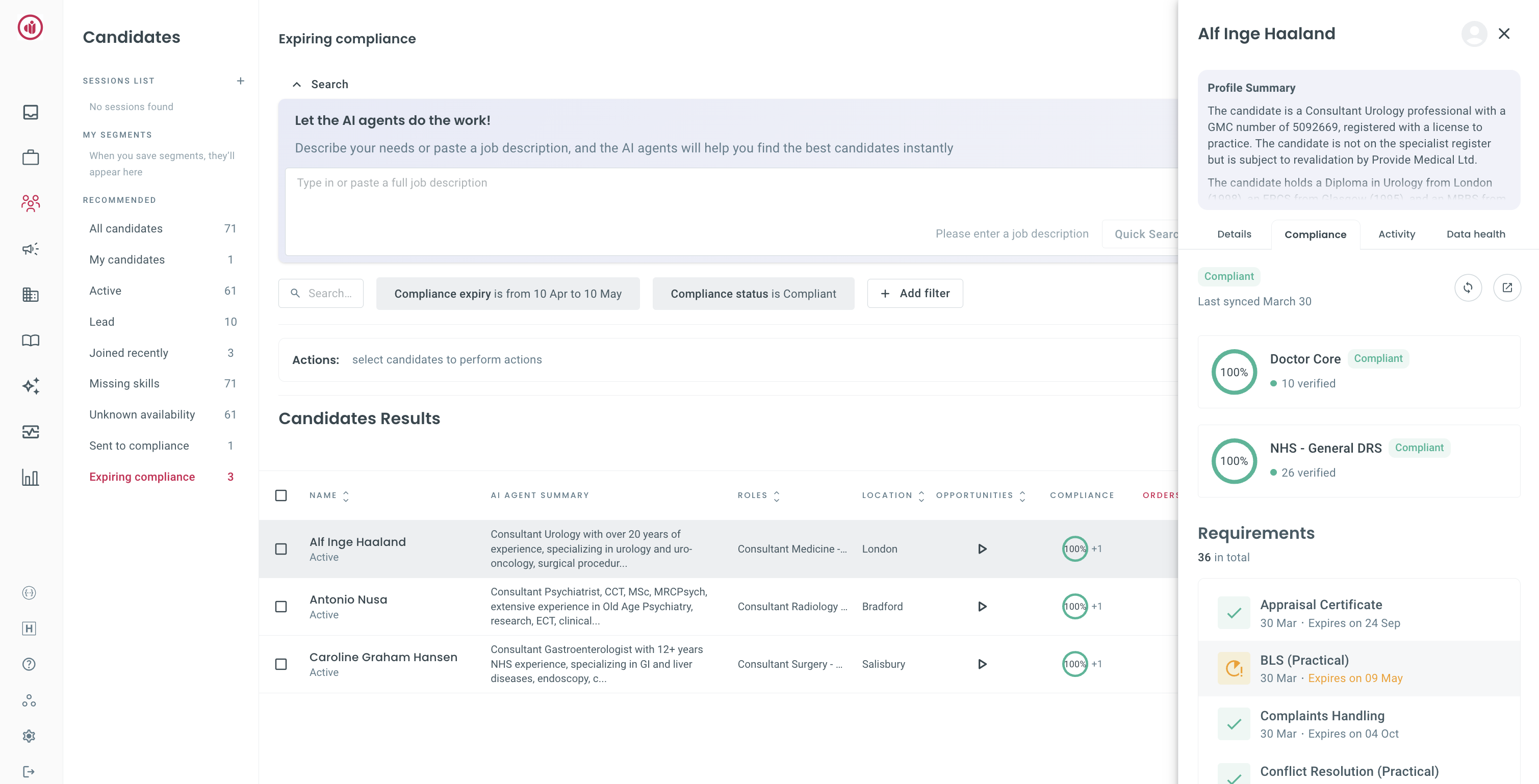
Task: Open the settings gear icon
Action: [x=29, y=736]
